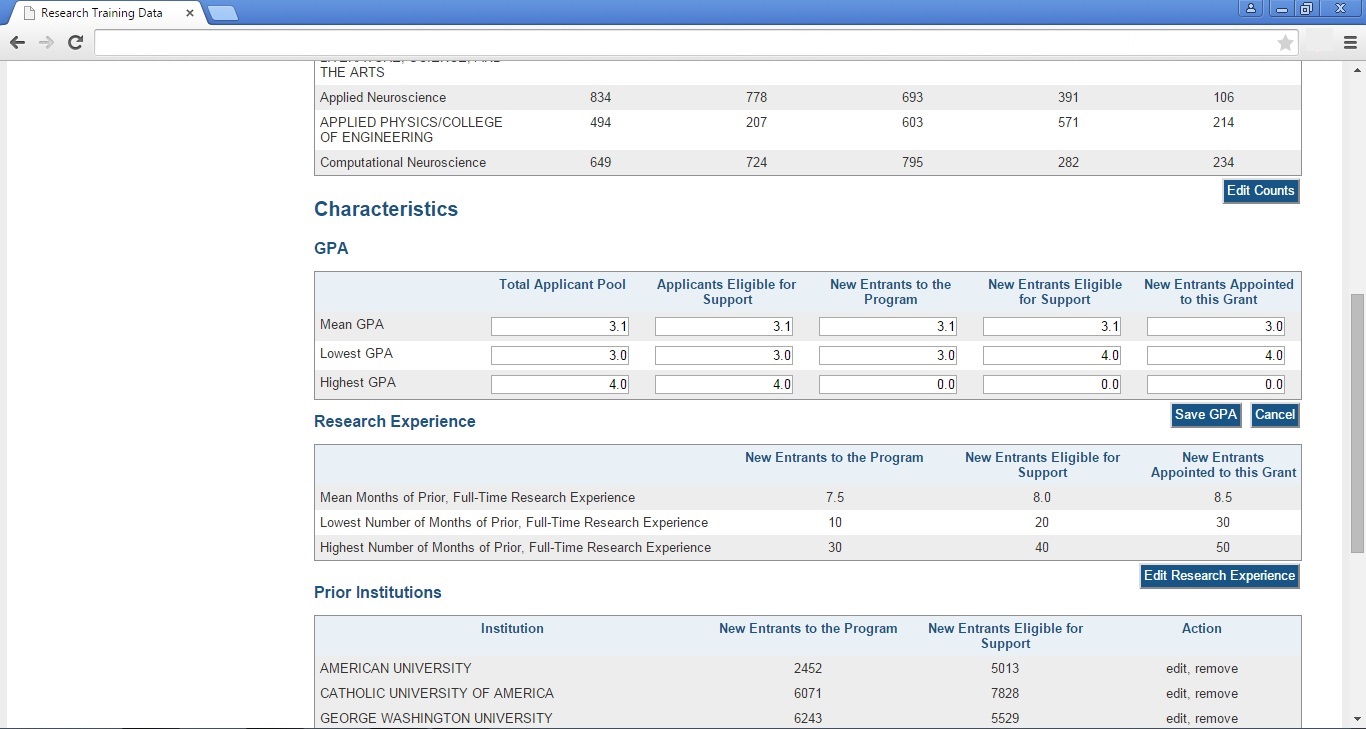1366x729 pixels.
Task: Click the Edit Counts button
Action: coord(1260,191)
